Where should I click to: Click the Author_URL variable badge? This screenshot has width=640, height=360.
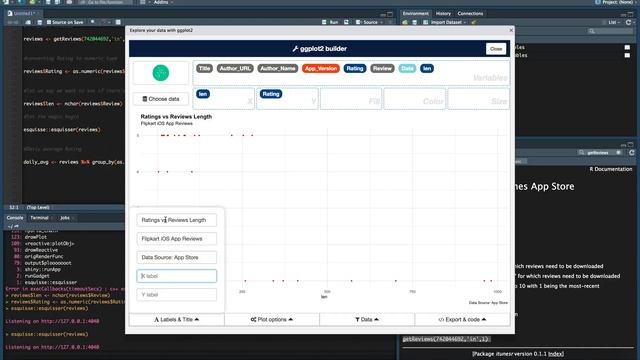click(235, 69)
